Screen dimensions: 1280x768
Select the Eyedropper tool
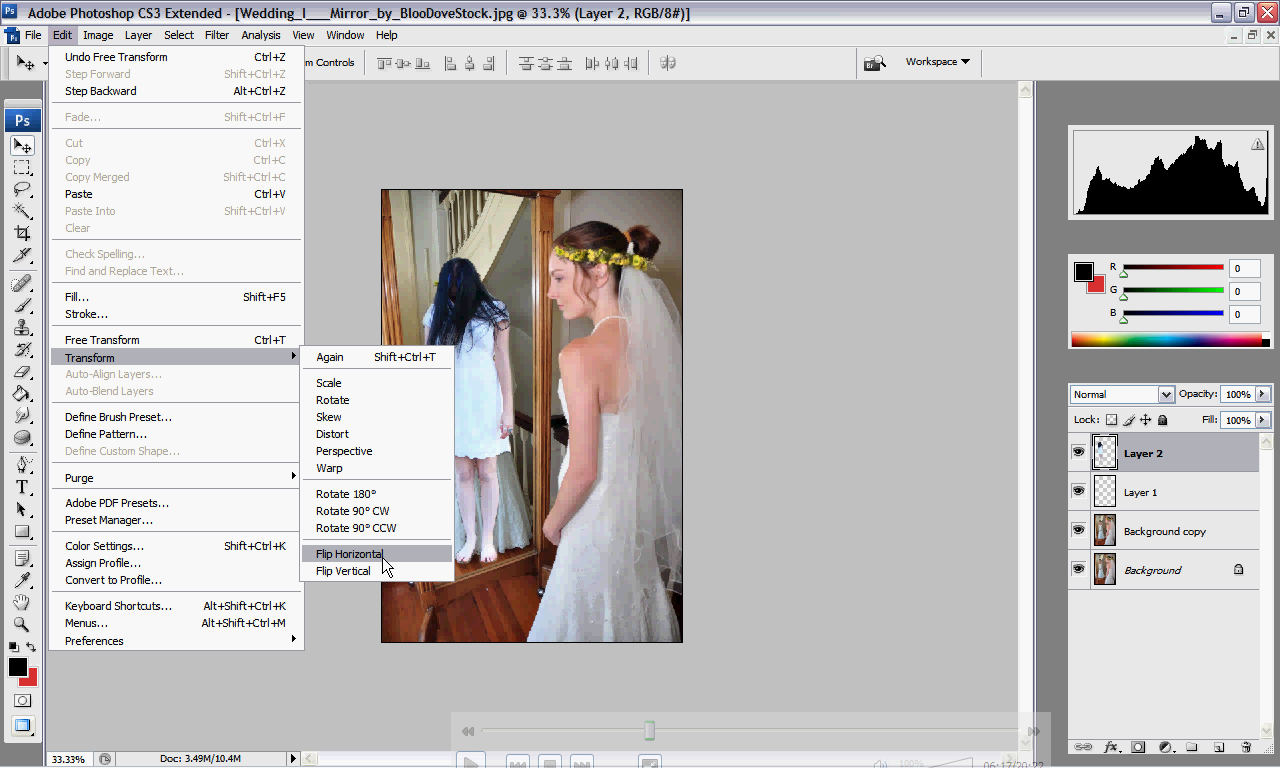pos(22,581)
